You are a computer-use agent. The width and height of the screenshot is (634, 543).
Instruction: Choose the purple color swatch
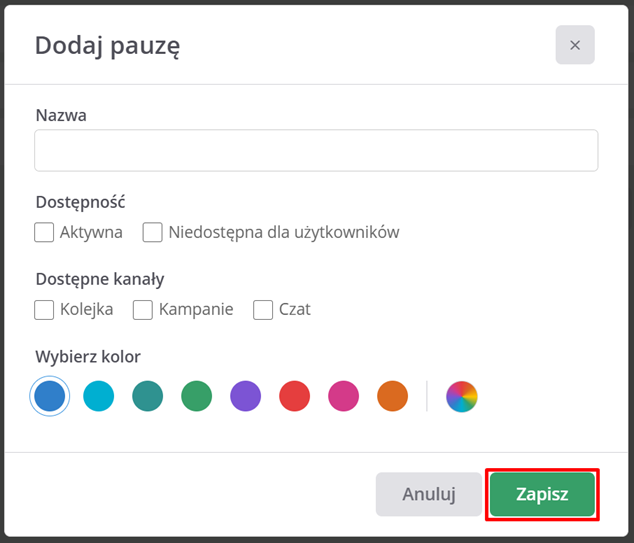point(246,396)
